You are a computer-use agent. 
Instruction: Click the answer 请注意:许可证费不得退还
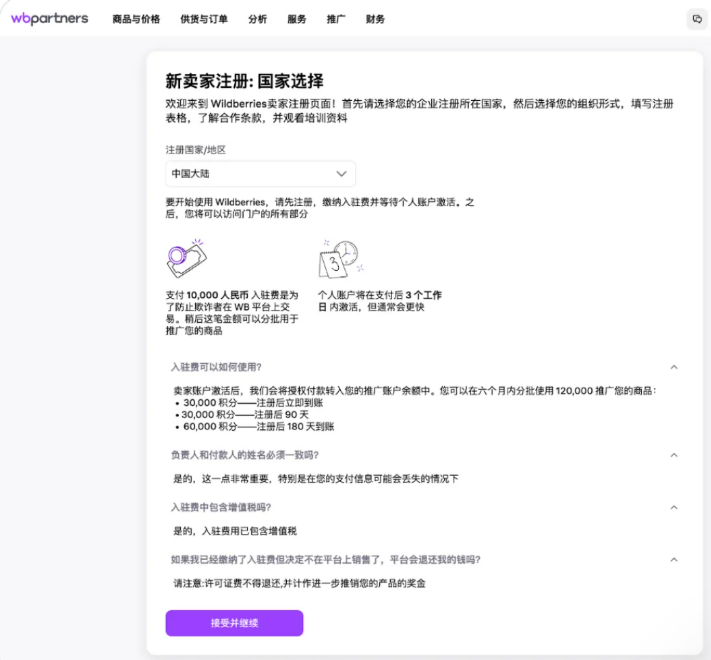click(299, 583)
